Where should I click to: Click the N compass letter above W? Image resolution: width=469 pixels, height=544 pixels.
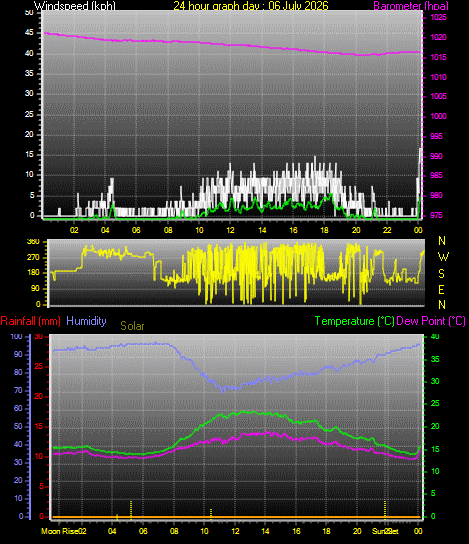tap(442, 241)
